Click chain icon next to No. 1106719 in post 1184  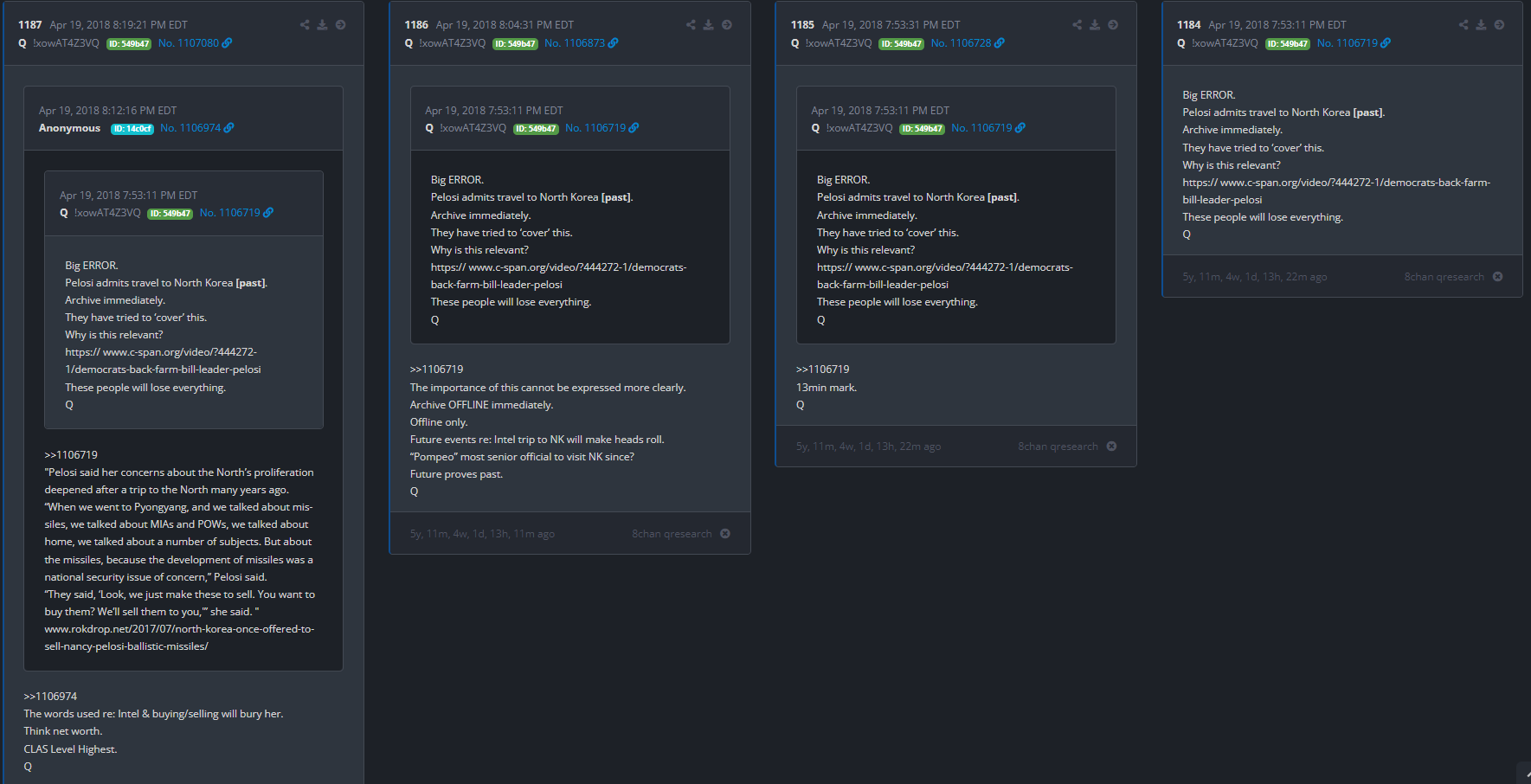click(x=1386, y=43)
